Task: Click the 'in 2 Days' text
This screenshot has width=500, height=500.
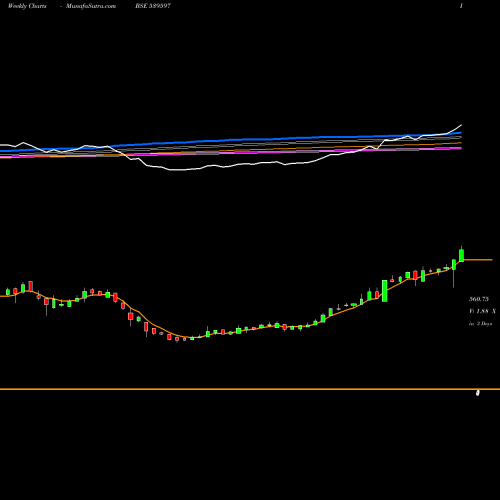Action: click(480, 323)
